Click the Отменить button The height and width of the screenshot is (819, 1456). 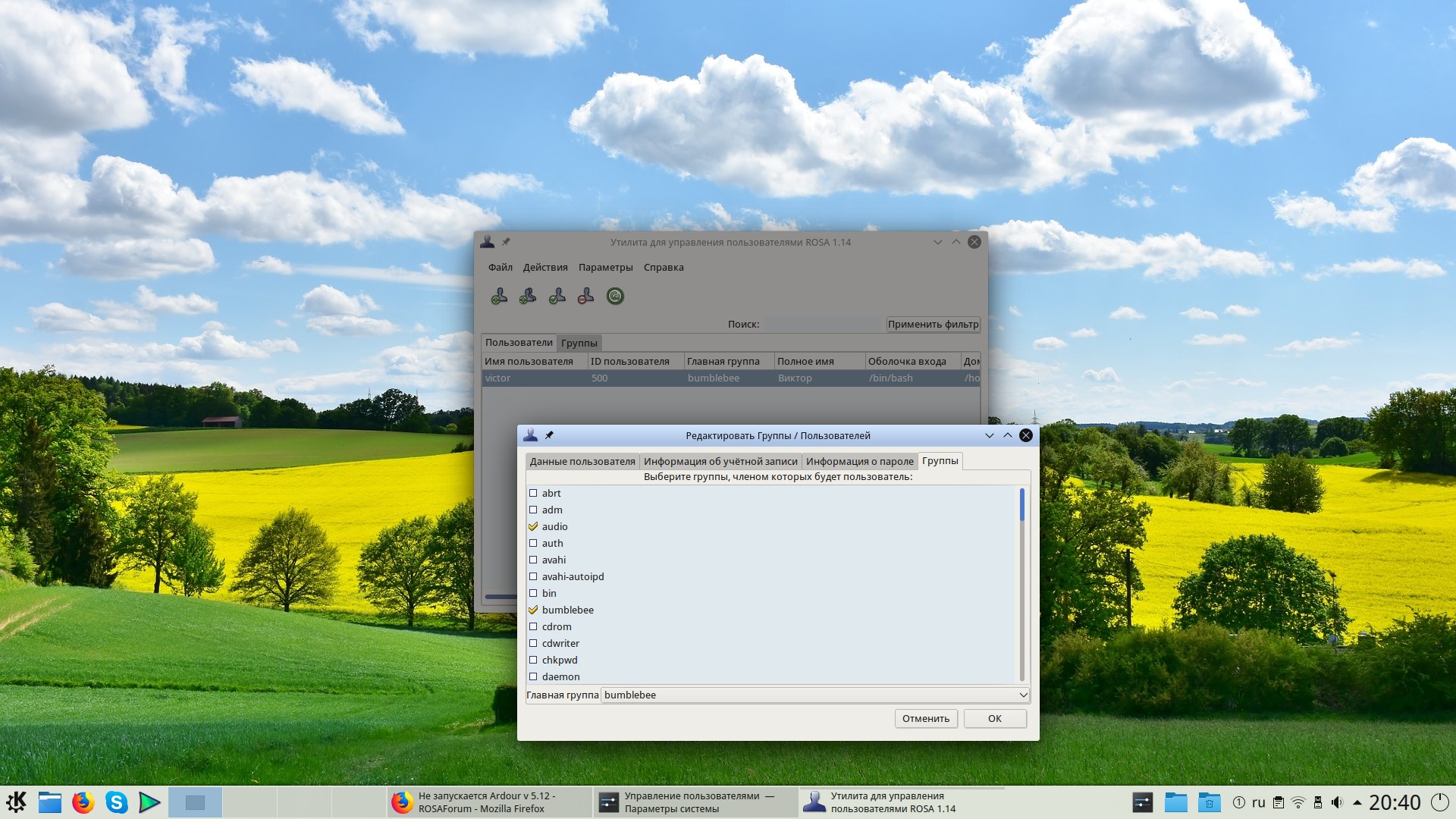pyautogui.click(x=925, y=718)
